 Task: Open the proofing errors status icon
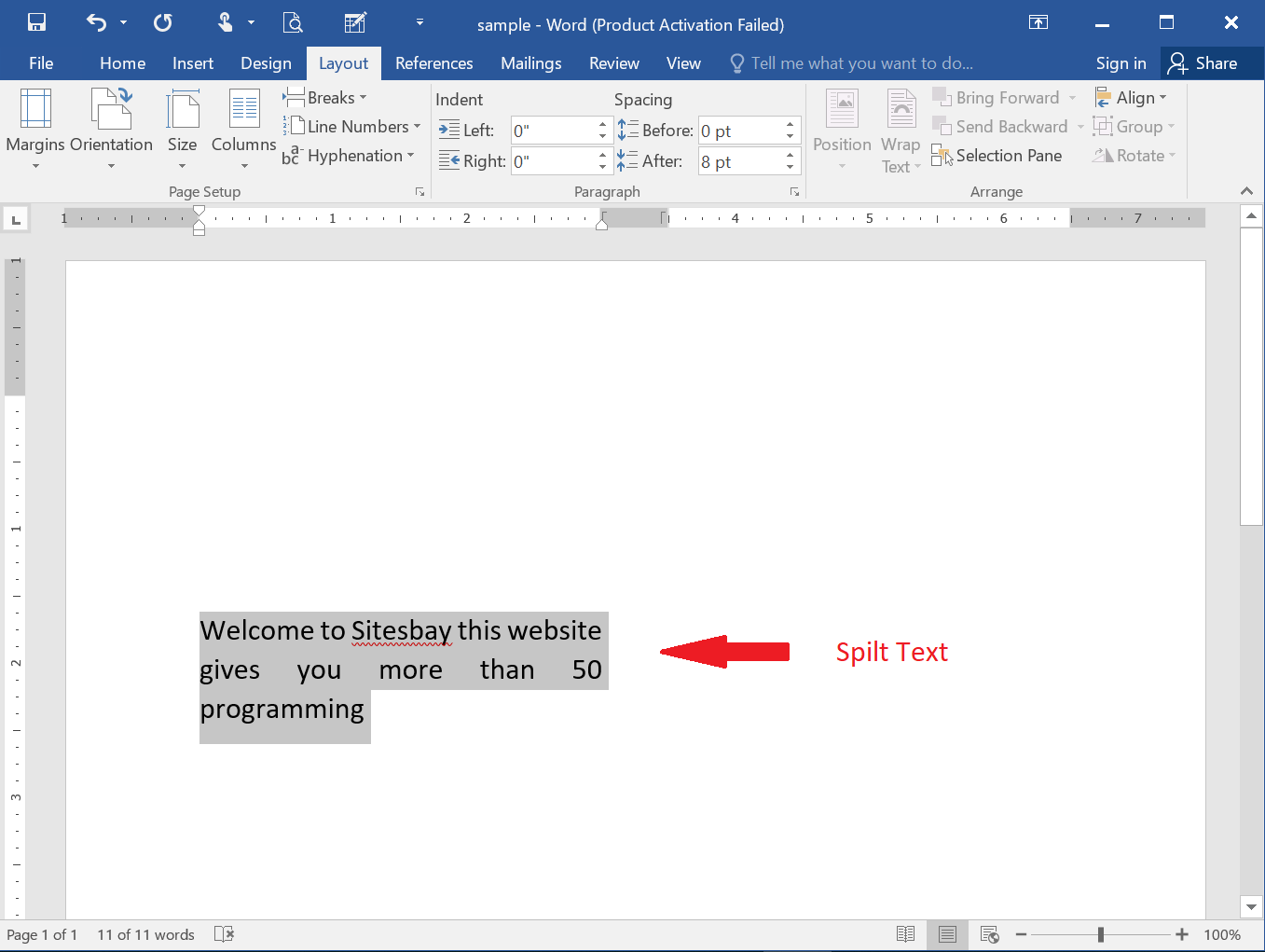224,934
